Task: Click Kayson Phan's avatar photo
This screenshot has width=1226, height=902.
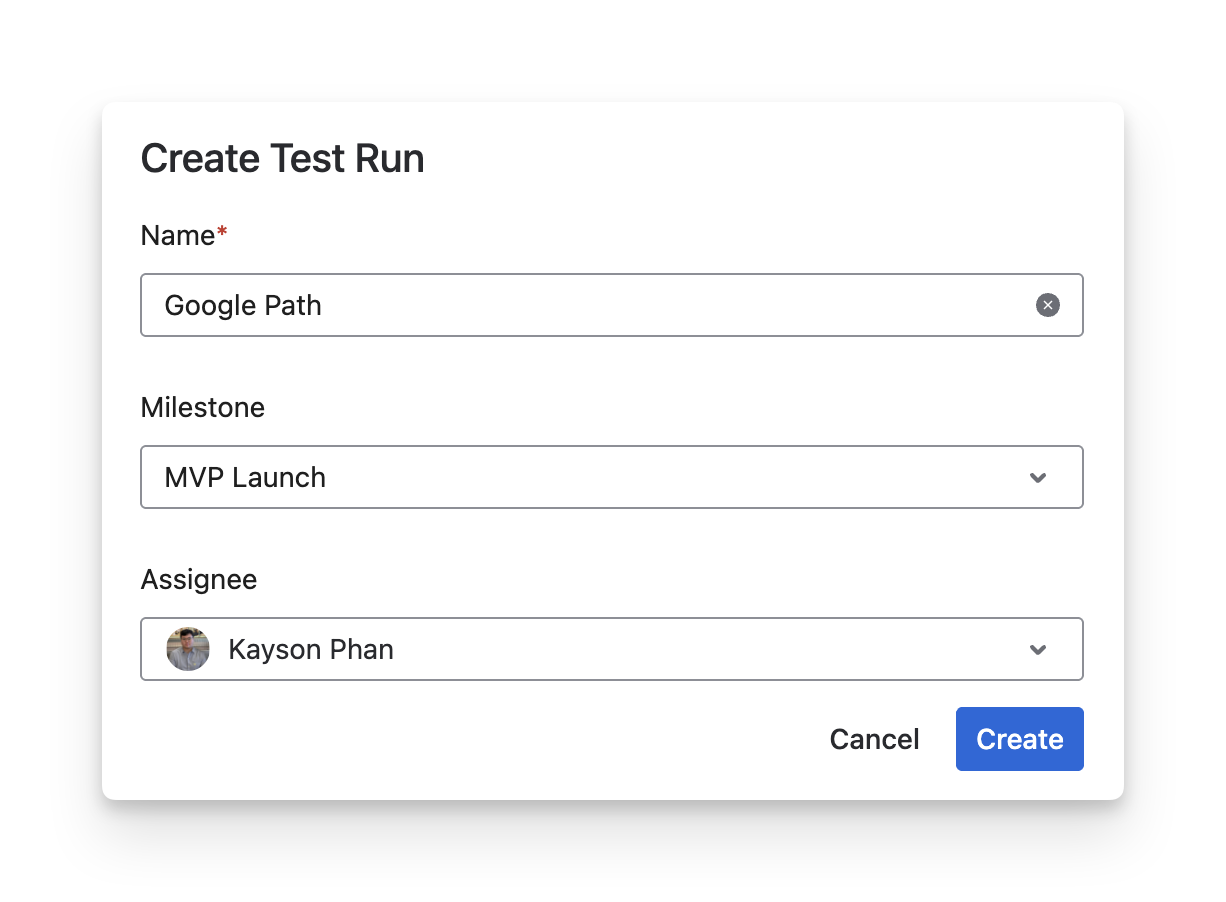Action: tap(188, 649)
